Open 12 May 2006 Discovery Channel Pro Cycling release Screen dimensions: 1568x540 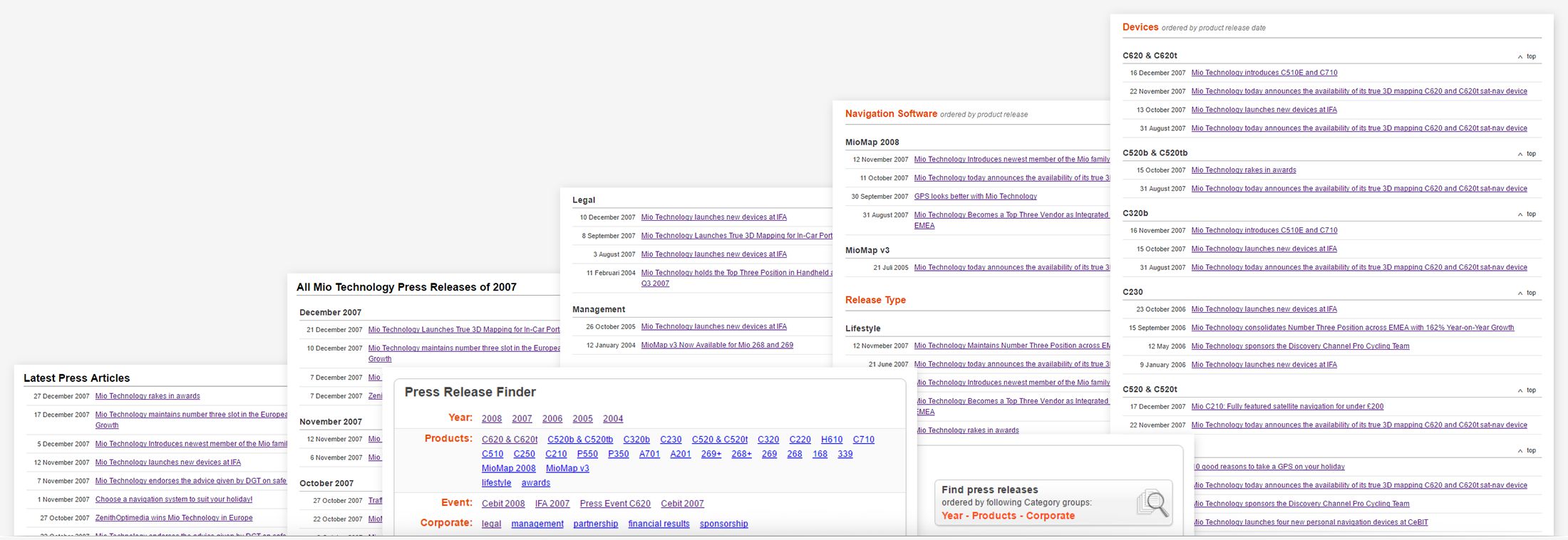click(x=1300, y=346)
